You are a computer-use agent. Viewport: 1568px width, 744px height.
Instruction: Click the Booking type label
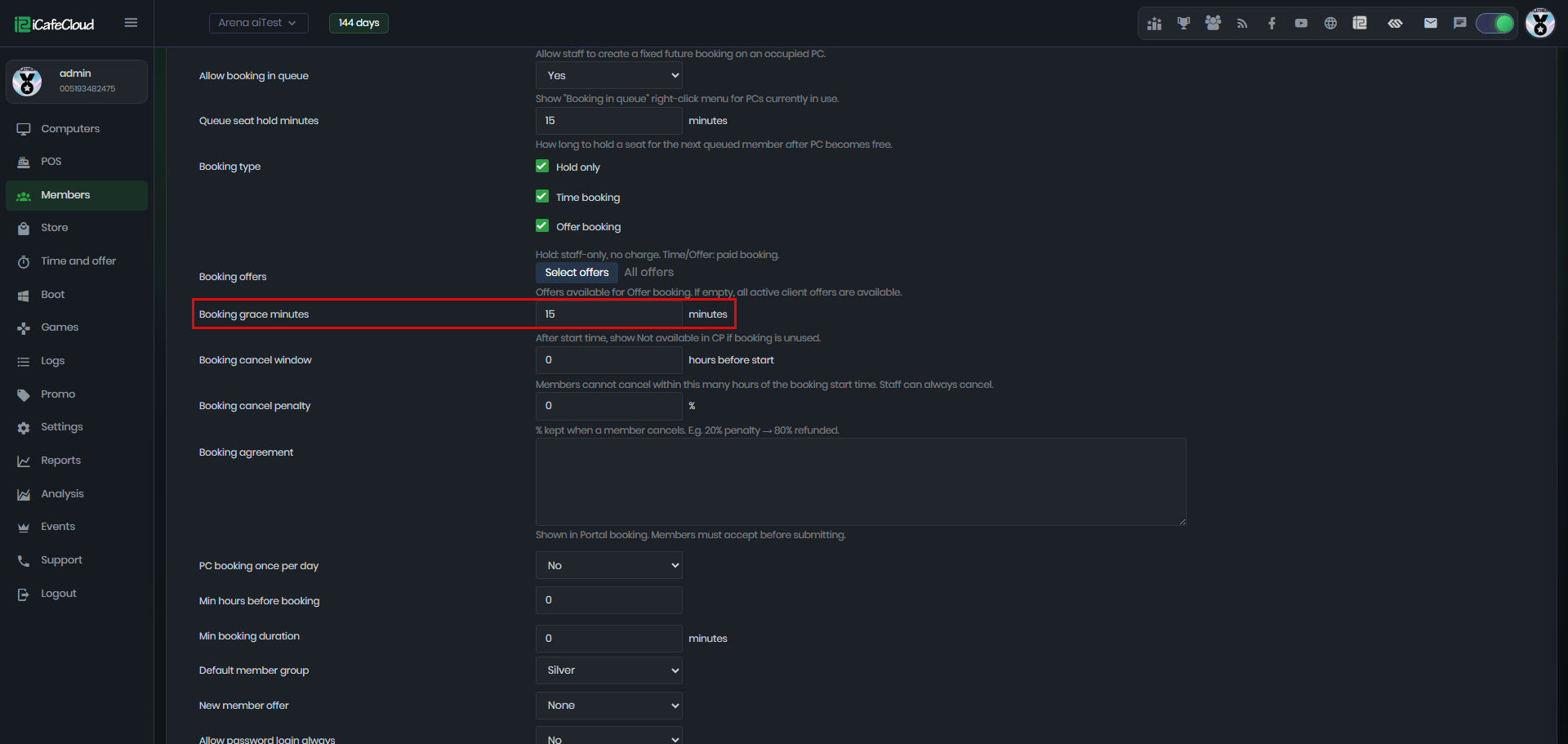tap(229, 167)
